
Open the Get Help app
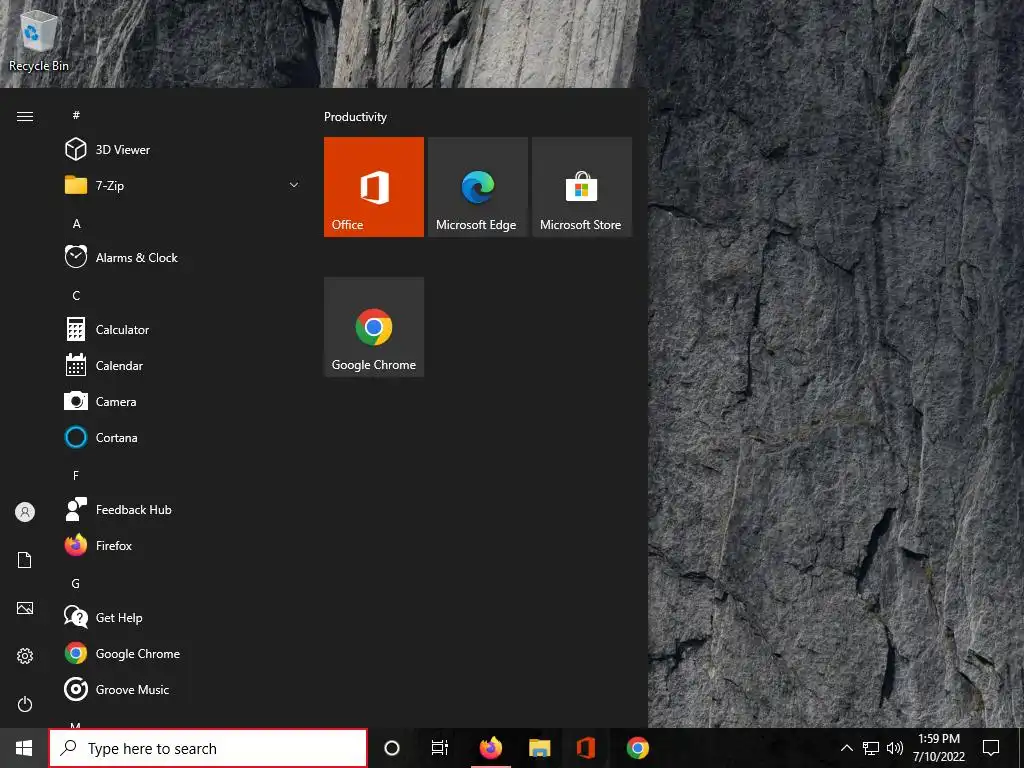pyautogui.click(x=183, y=617)
